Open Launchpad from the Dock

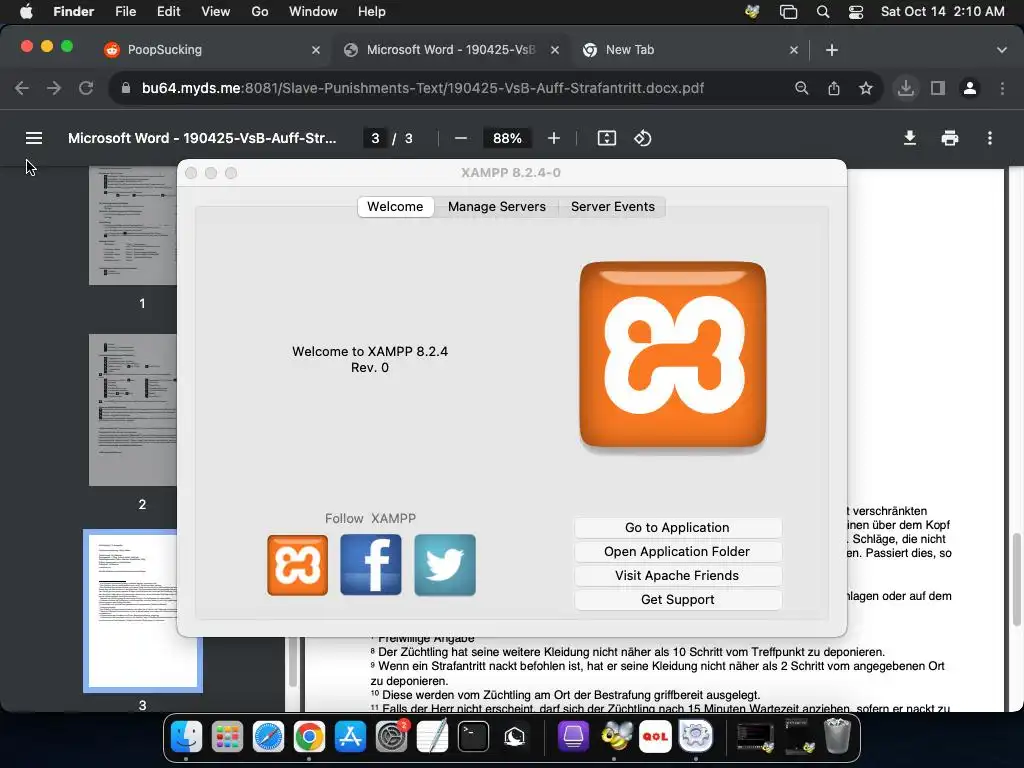[227, 737]
